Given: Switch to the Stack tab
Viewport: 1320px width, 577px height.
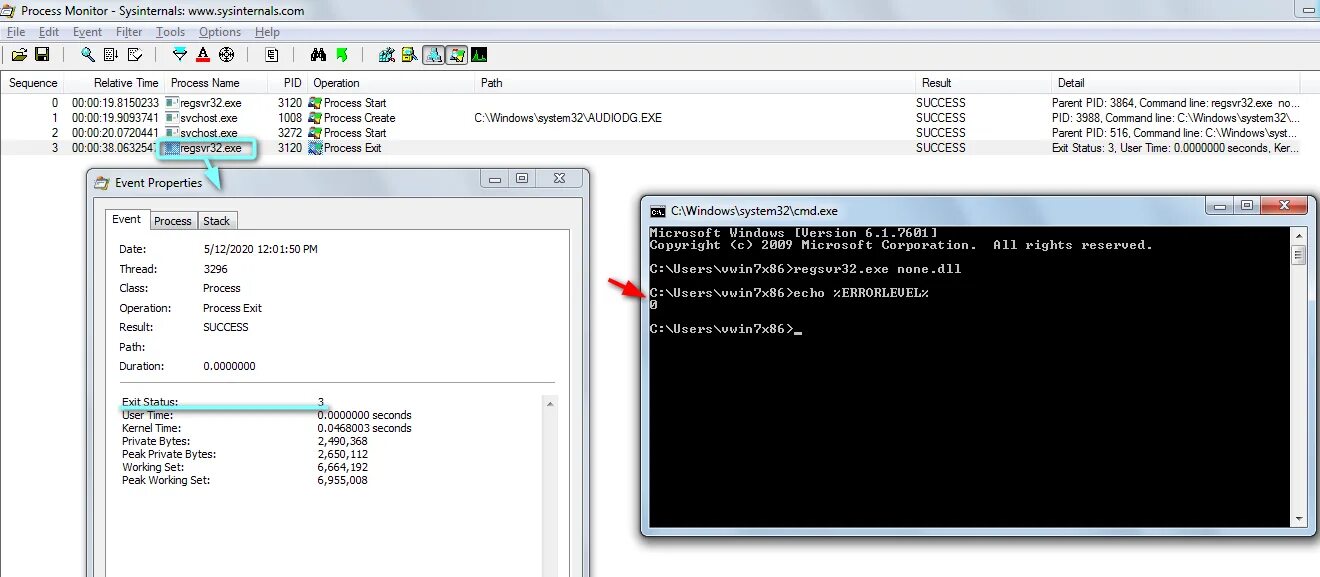Looking at the screenshot, I should [x=217, y=221].
